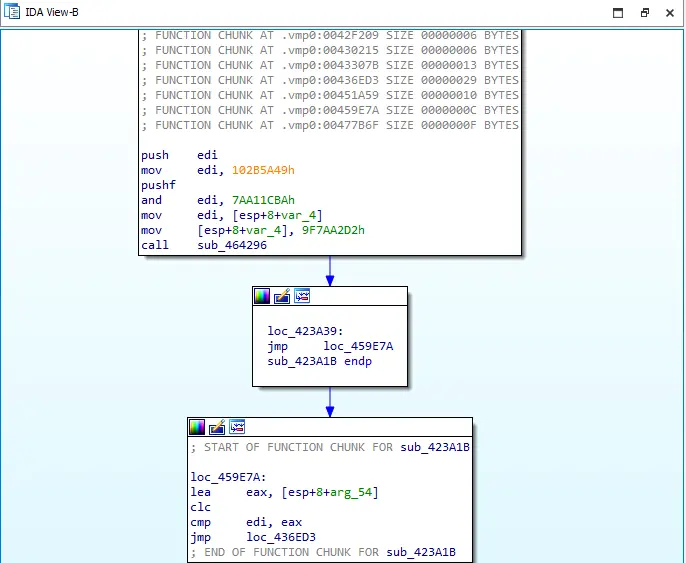
Task: Click var_4 in mov edi, [esp+8+var_4]
Action: [298, 215]
